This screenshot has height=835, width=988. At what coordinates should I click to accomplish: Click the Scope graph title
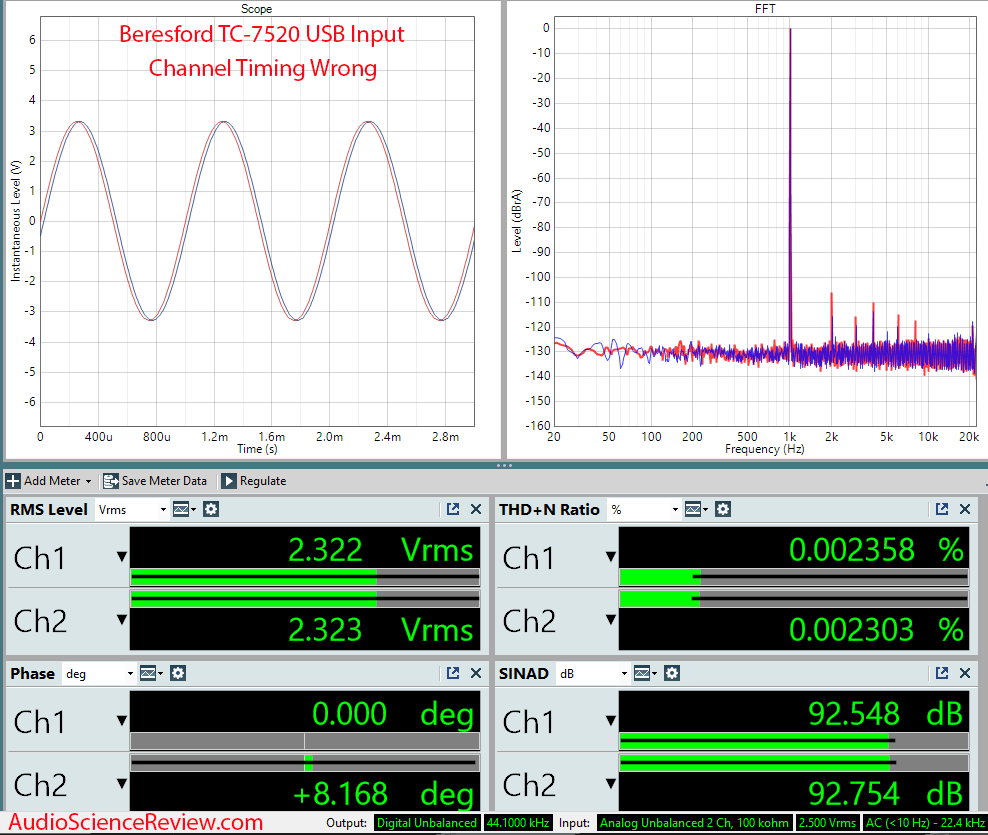coord(256,9)
